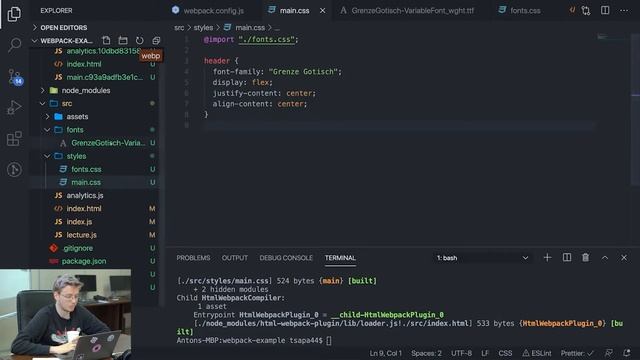Click ESLint warning status item
Screen dimensions: 640x360
pos(537,353)
